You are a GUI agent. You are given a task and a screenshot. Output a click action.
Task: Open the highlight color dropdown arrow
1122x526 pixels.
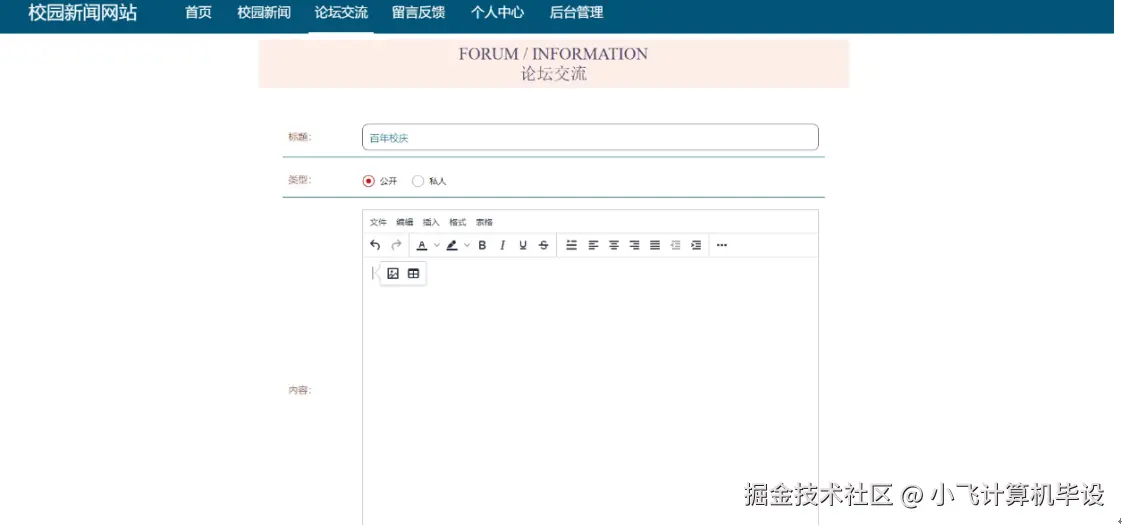[467, 245]
